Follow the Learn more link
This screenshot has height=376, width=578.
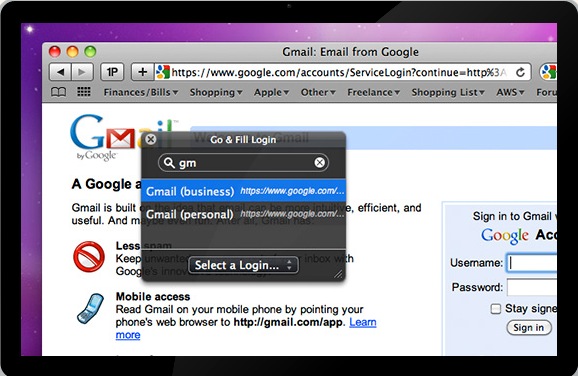tap(363, 322)
